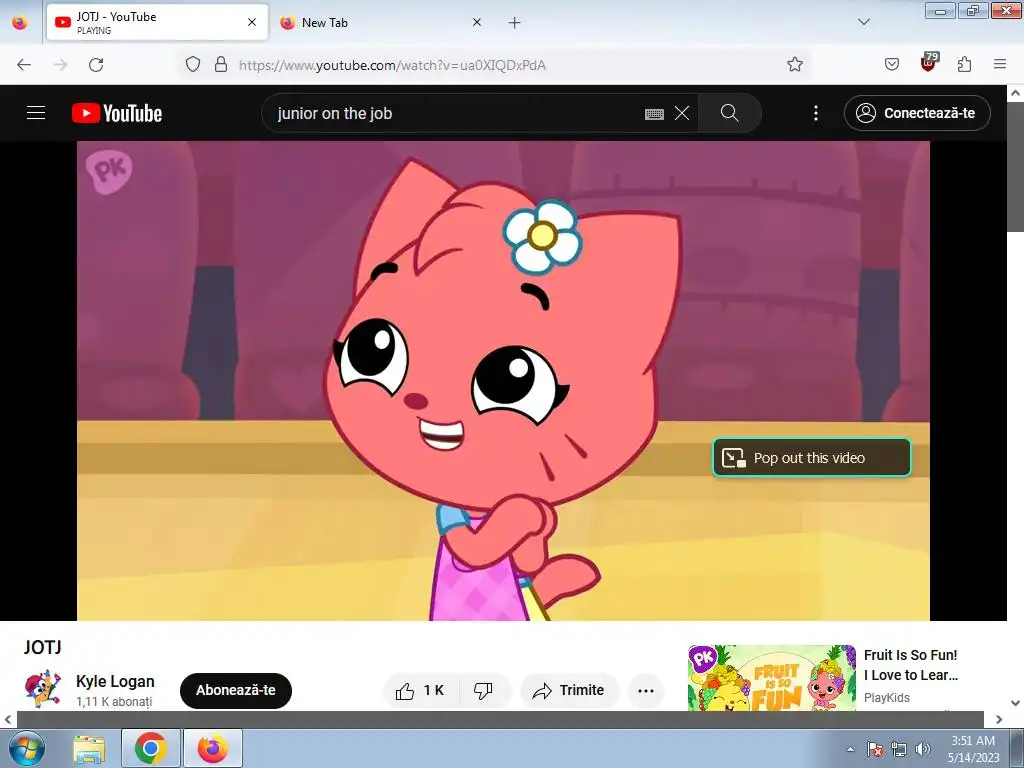The width and height of the screenshot is (1024, 768).
Task: Open tracking protection shield icon
Action: coord(193,64)
